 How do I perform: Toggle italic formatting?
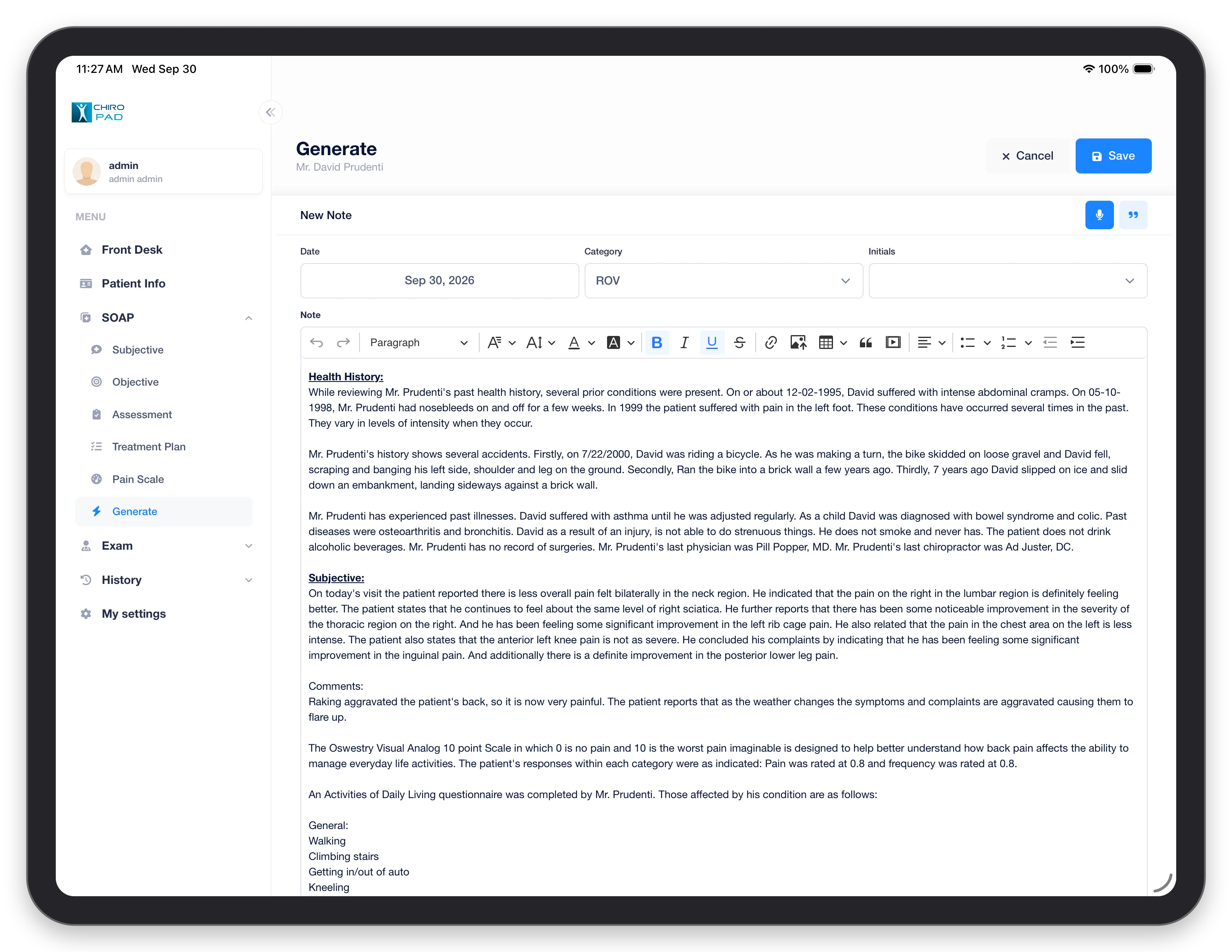click(x=684, y=342)
